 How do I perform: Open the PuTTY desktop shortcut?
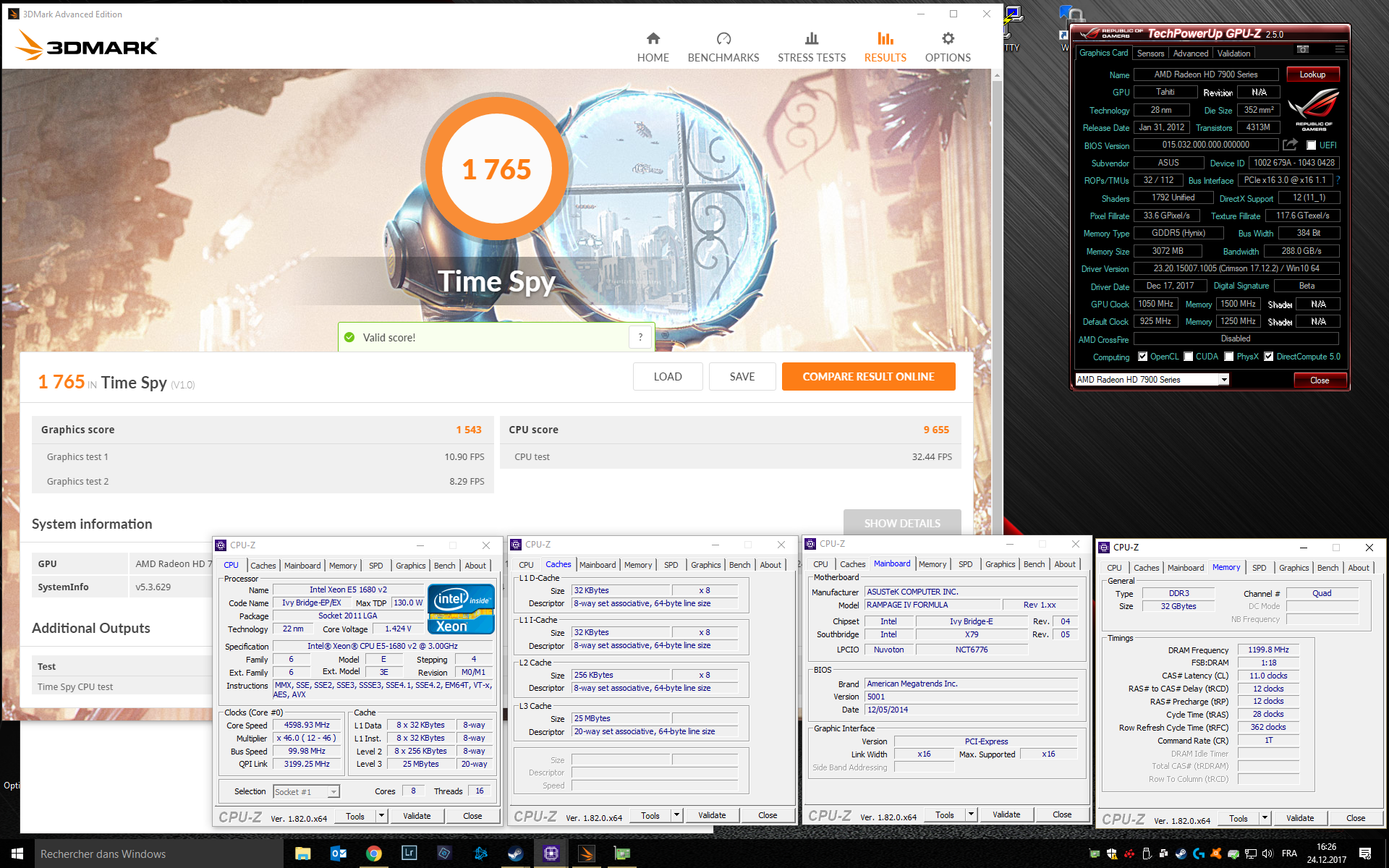click(x=1011, y=29)
